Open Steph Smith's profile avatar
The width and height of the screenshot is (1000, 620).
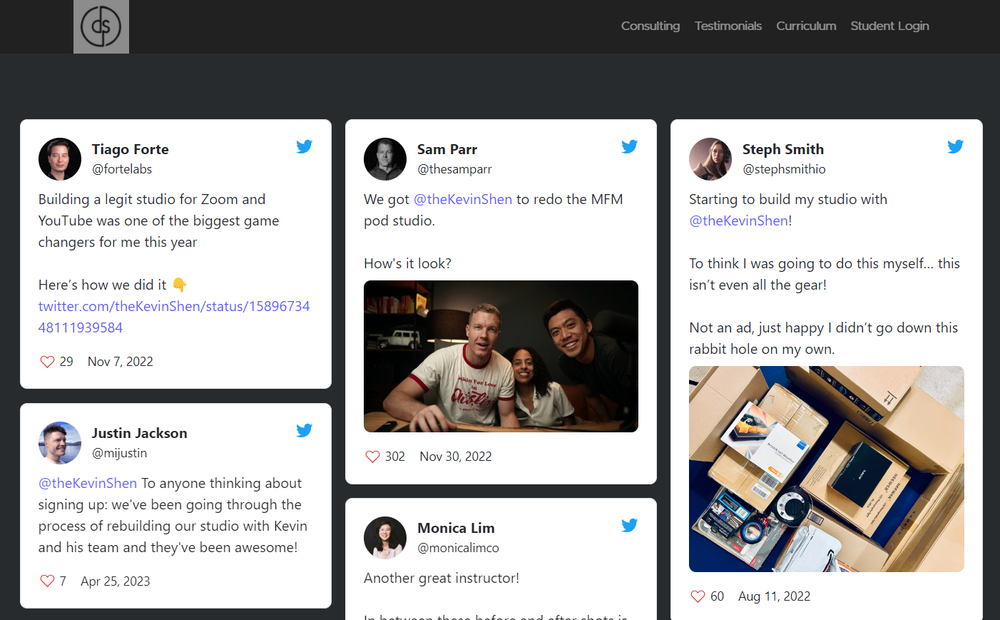click(x=710, y=159)
